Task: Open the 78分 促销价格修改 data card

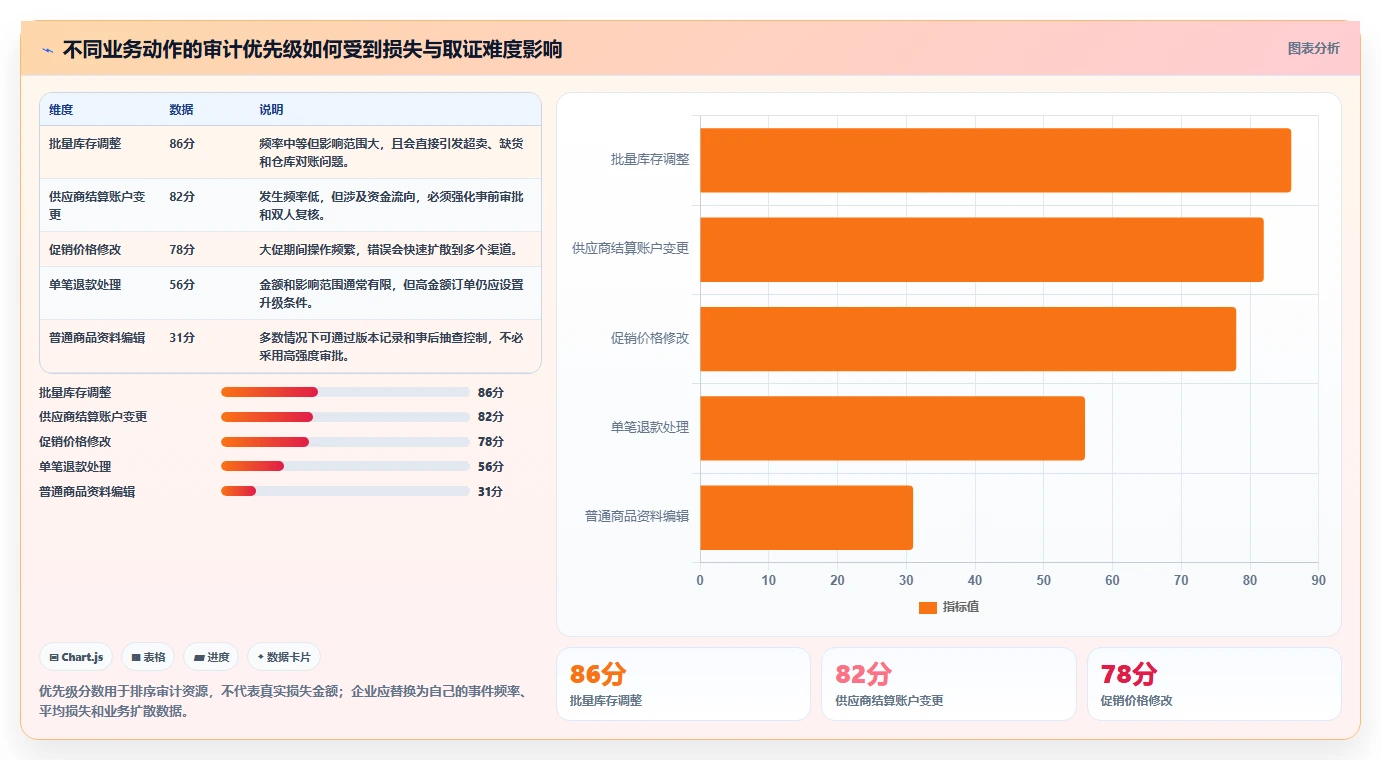Action: pos(1214,684)
